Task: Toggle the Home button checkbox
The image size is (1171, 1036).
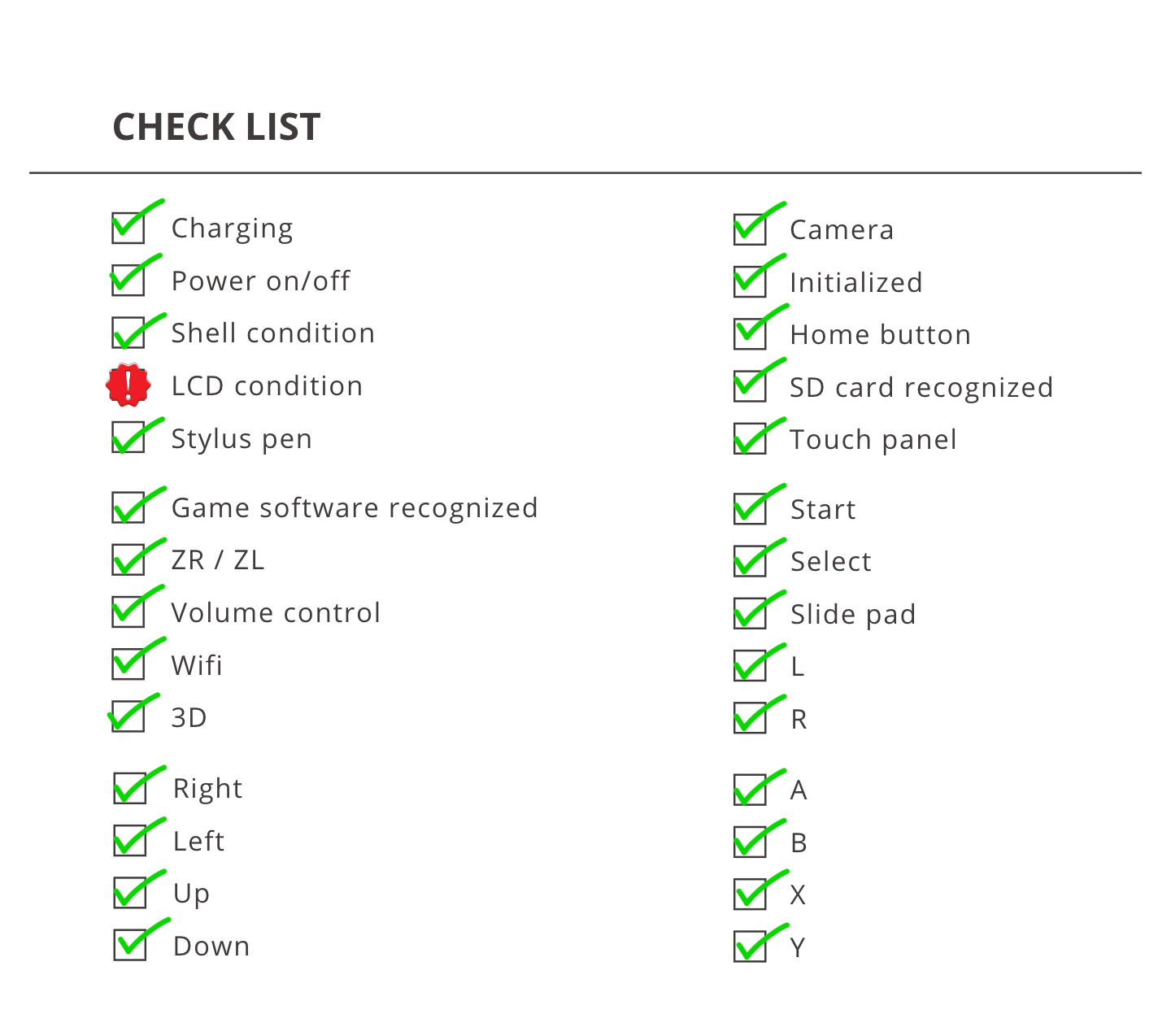Action: click(750, 334)
